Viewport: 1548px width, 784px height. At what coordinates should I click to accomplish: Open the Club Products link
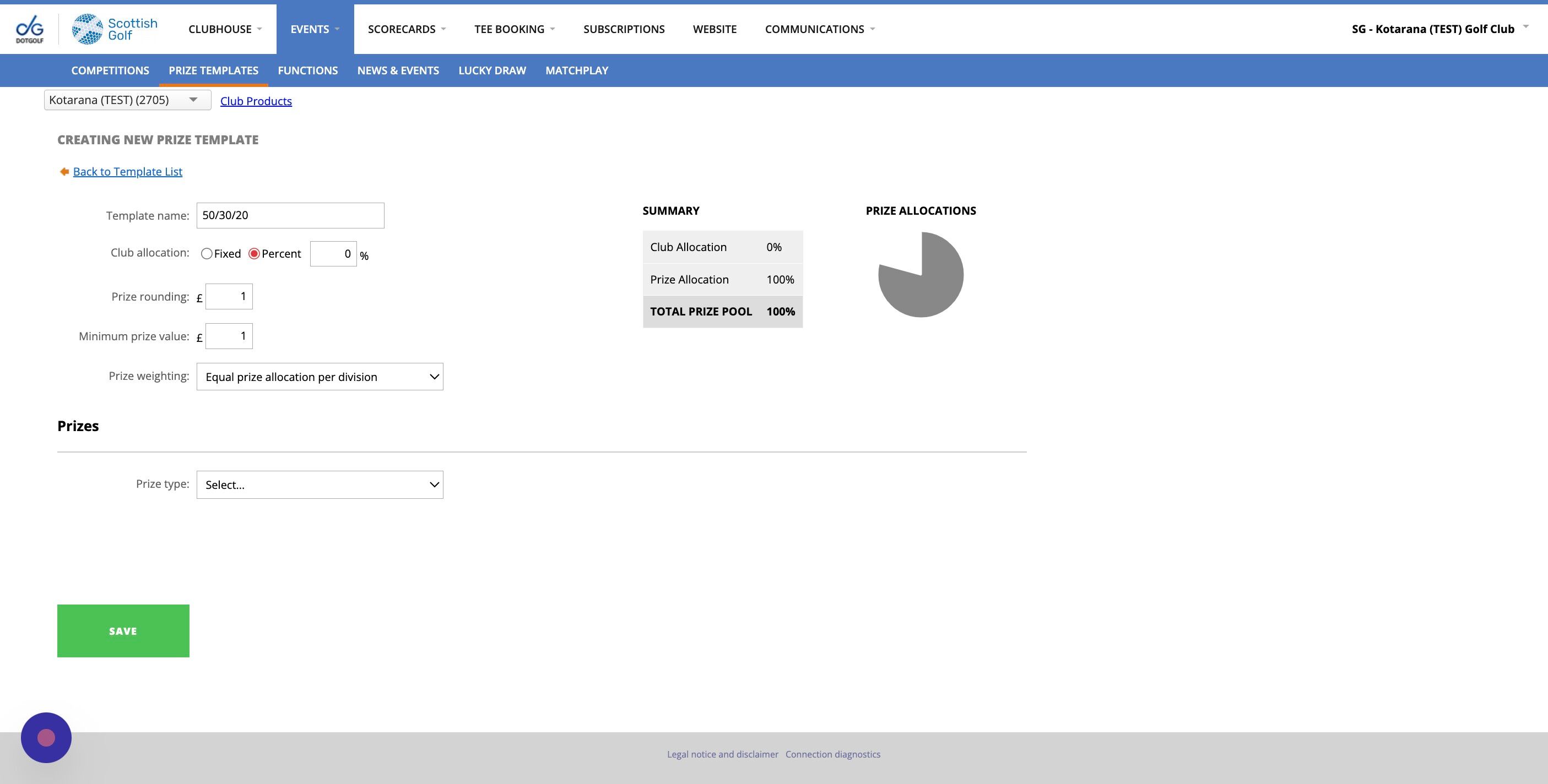tap(256, 101)
